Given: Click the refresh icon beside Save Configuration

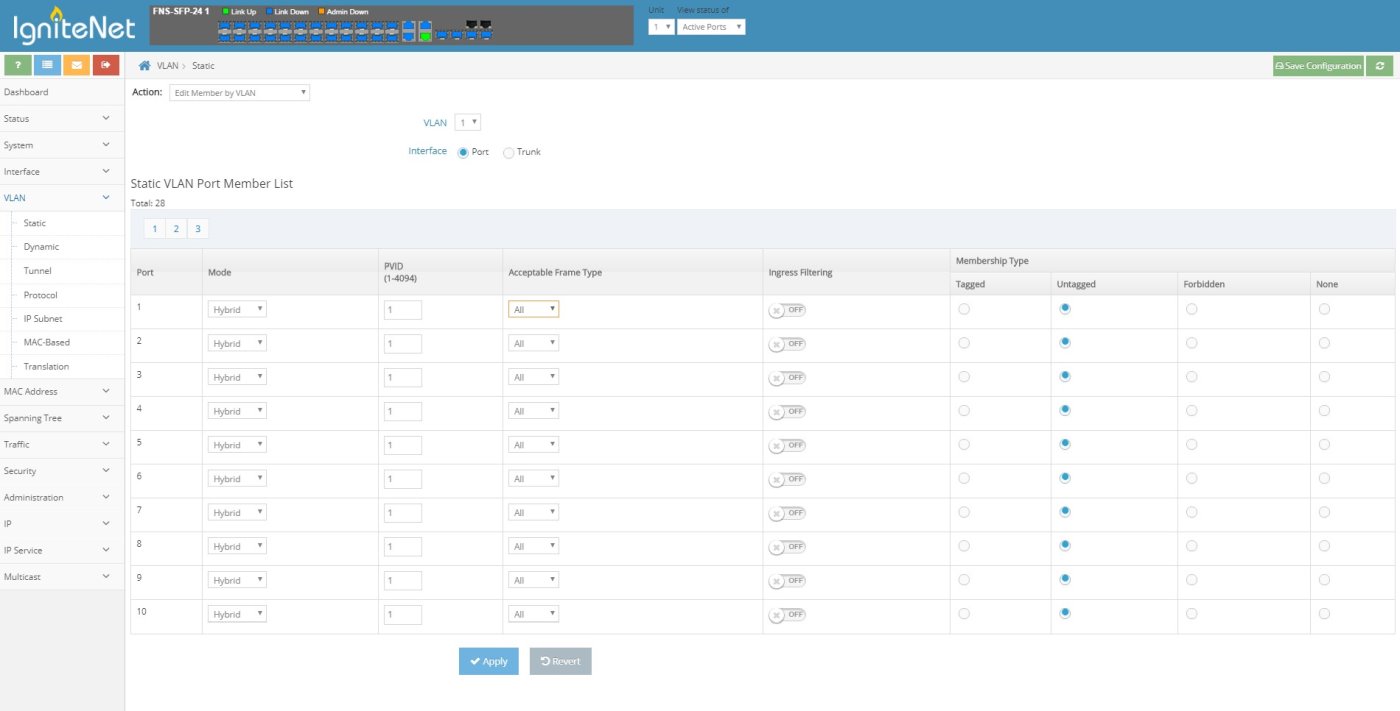Looking at the screenshot, I should (1381, 66).
